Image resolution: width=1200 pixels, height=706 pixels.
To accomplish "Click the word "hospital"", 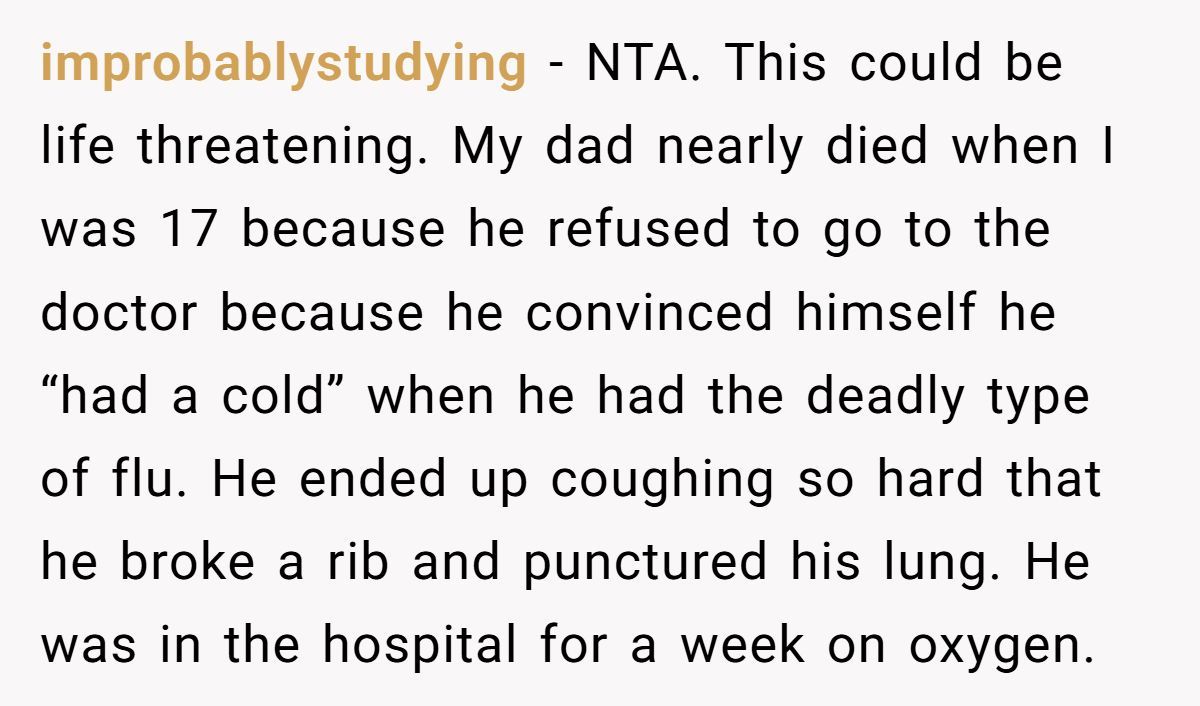I will (419, 646).
